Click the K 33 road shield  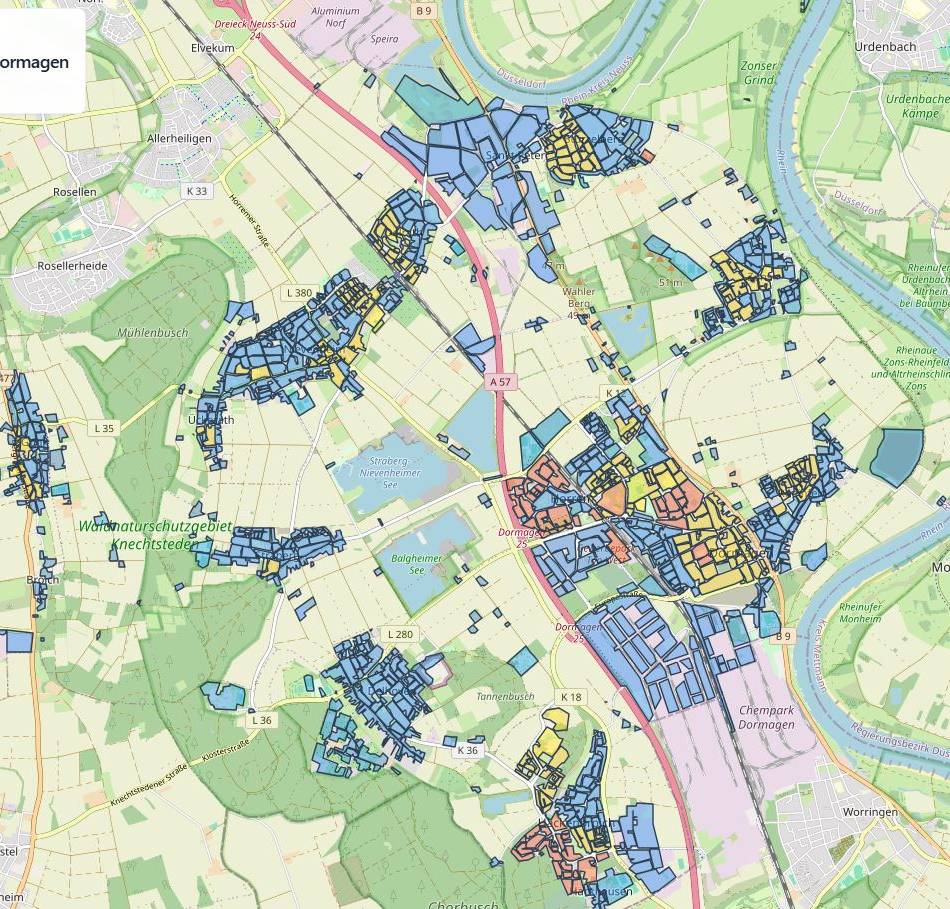[197, 191]
